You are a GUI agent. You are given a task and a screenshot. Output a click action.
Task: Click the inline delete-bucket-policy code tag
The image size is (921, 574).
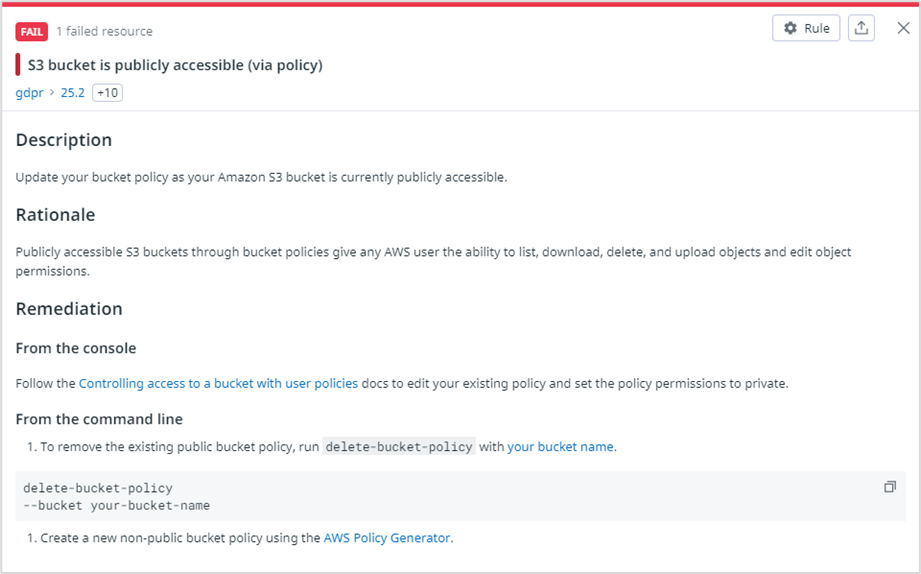coord(398,447)
